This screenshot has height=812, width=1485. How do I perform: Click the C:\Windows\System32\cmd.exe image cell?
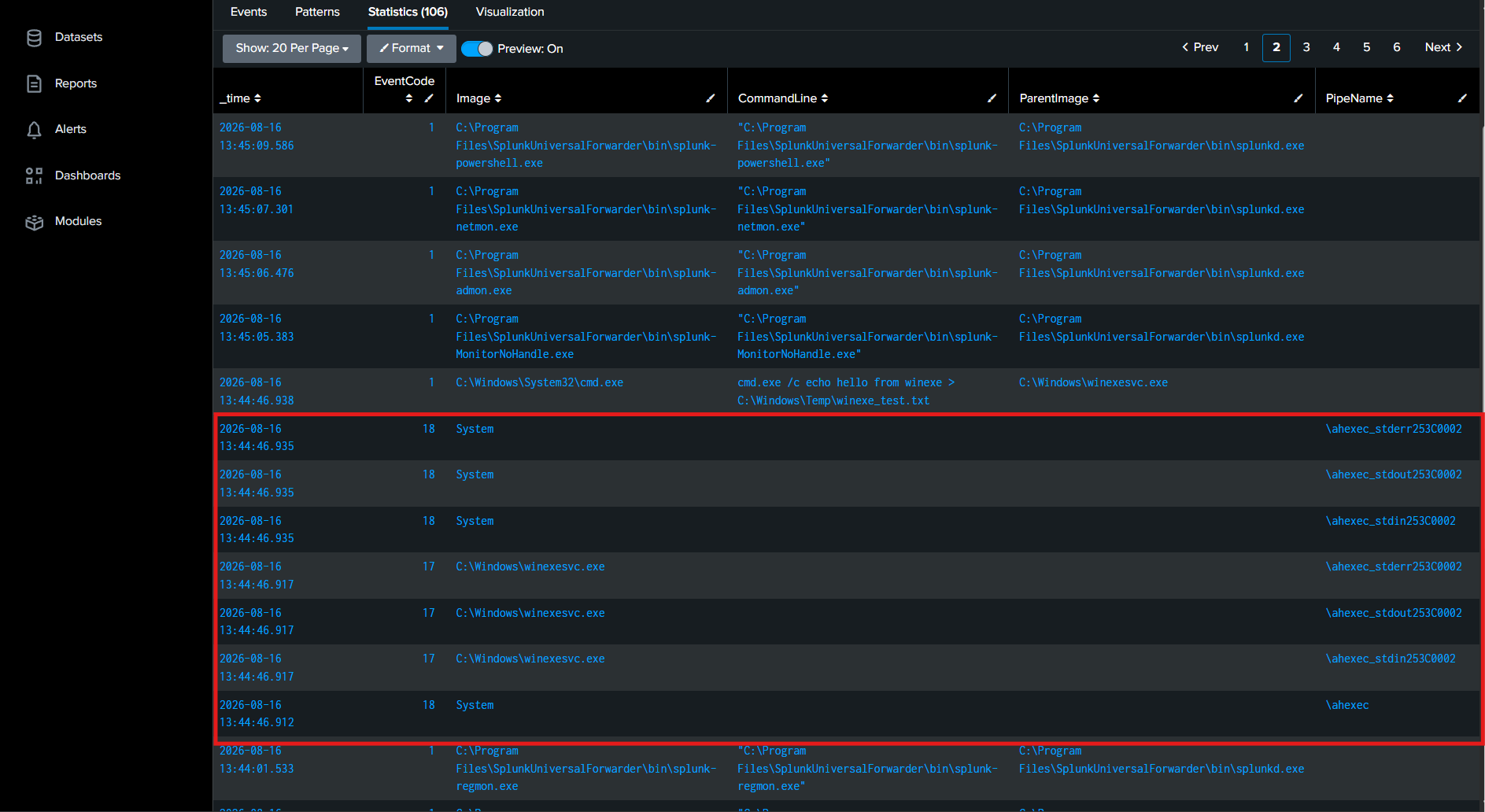(539, 382)
